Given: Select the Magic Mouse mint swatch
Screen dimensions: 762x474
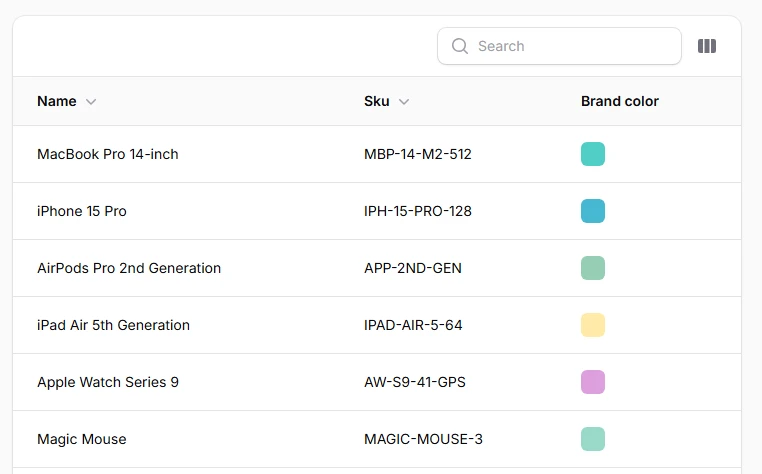Looking at the screenshot, I should click(x=593, y=439).
